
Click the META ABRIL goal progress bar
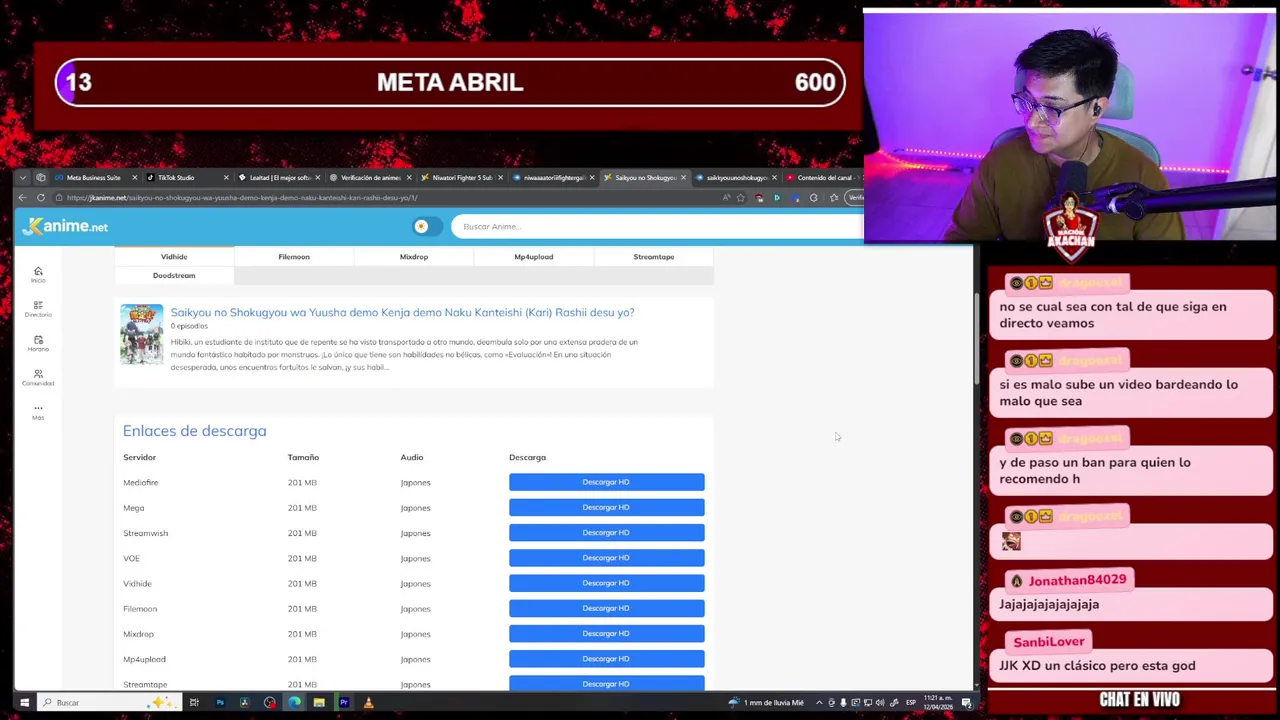tap(450, 82)
